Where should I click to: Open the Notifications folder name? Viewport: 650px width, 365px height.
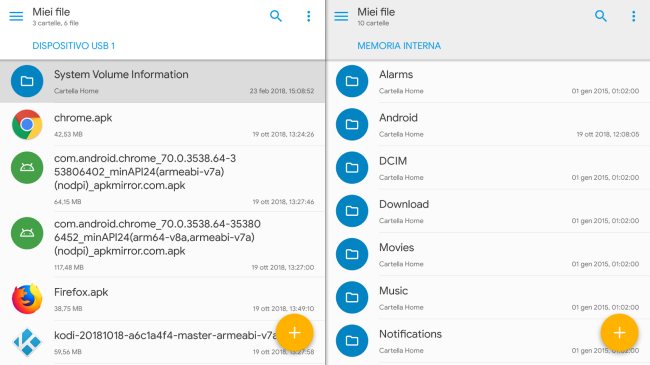[410, 334]
